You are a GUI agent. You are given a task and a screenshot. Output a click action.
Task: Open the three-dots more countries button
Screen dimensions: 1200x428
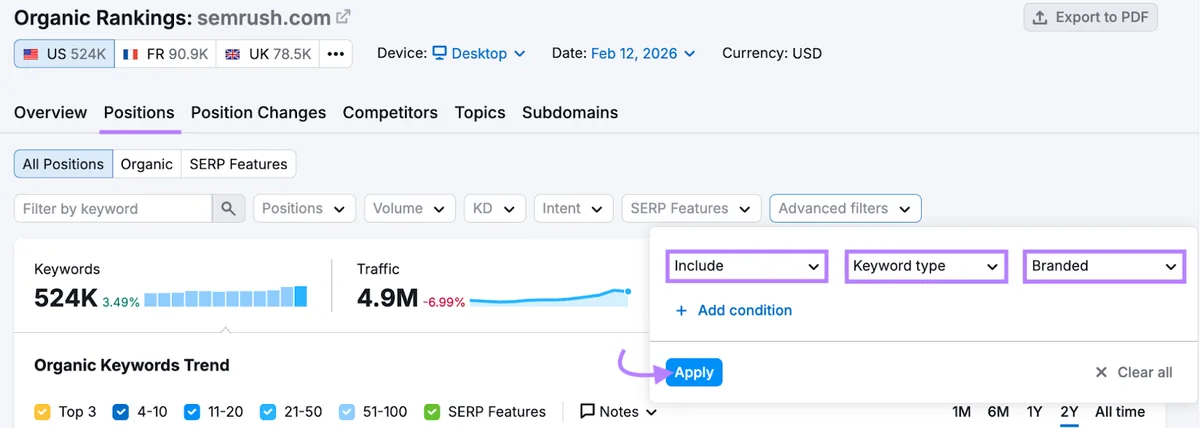tap(335, 54)
